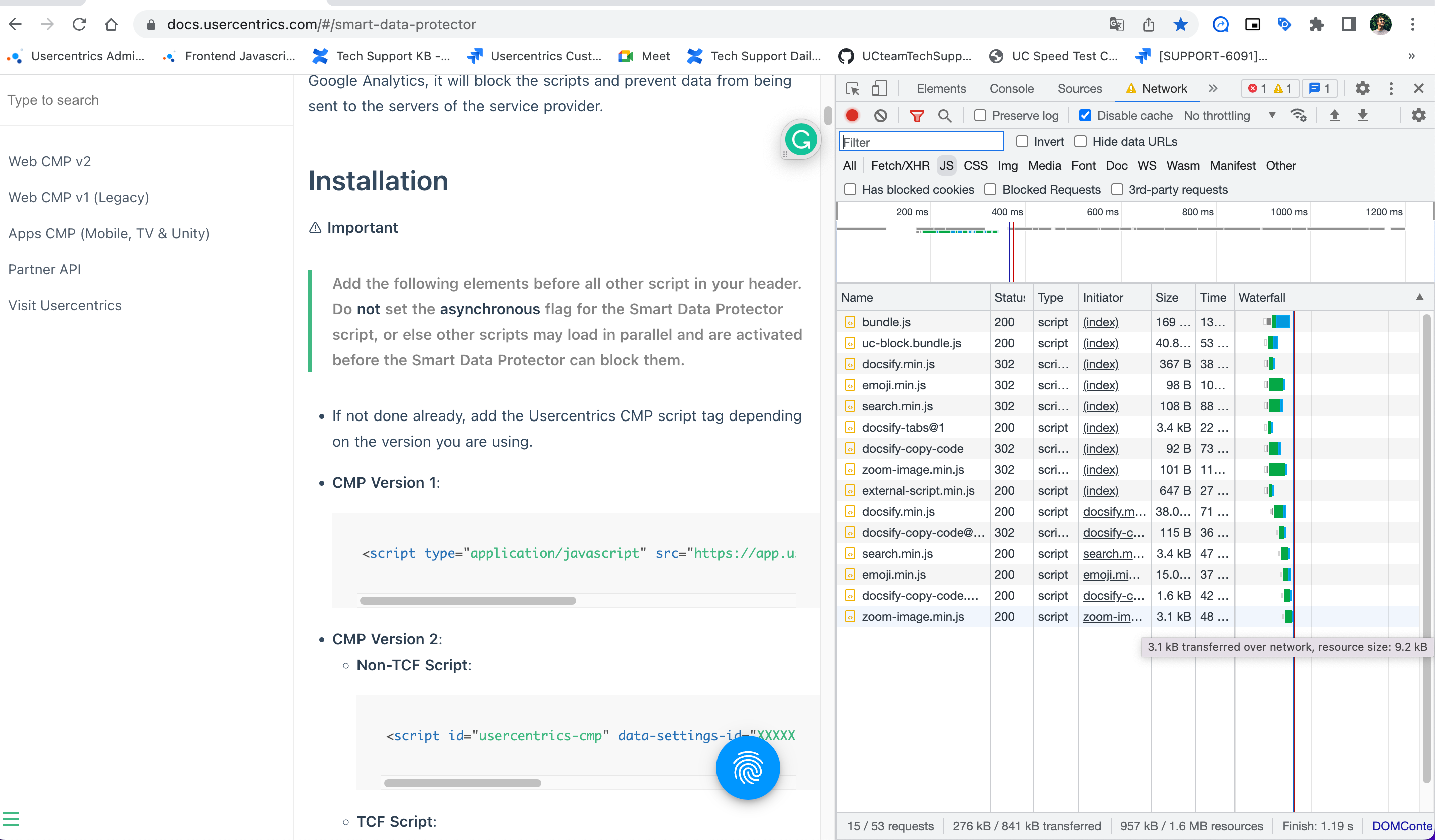Enable 3rd-party requests checkbox
The image size is (1435, 840).
click(x=1117, y=189)
